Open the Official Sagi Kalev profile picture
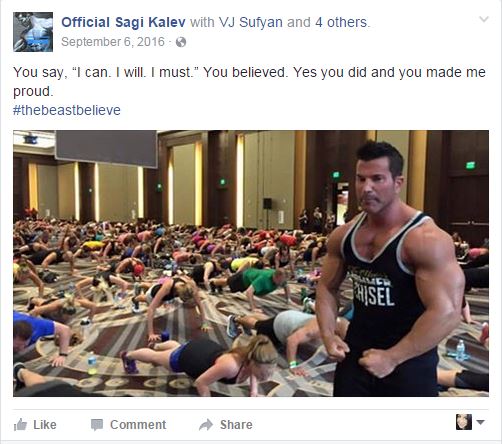Image resolution: width=502 pixels, height=444 pixels. point(33,32)
